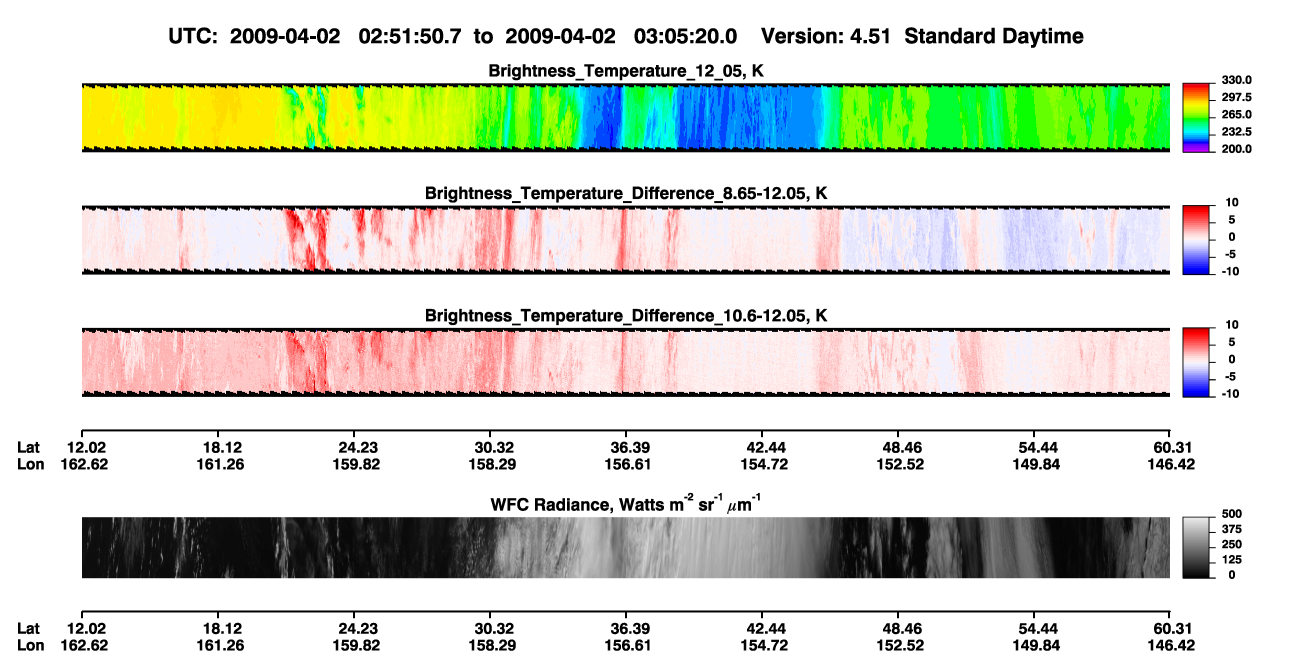Viewport: 1300px width, 667px height.
Task: Click the upper axis Lat label
Action: click(29, 447)
